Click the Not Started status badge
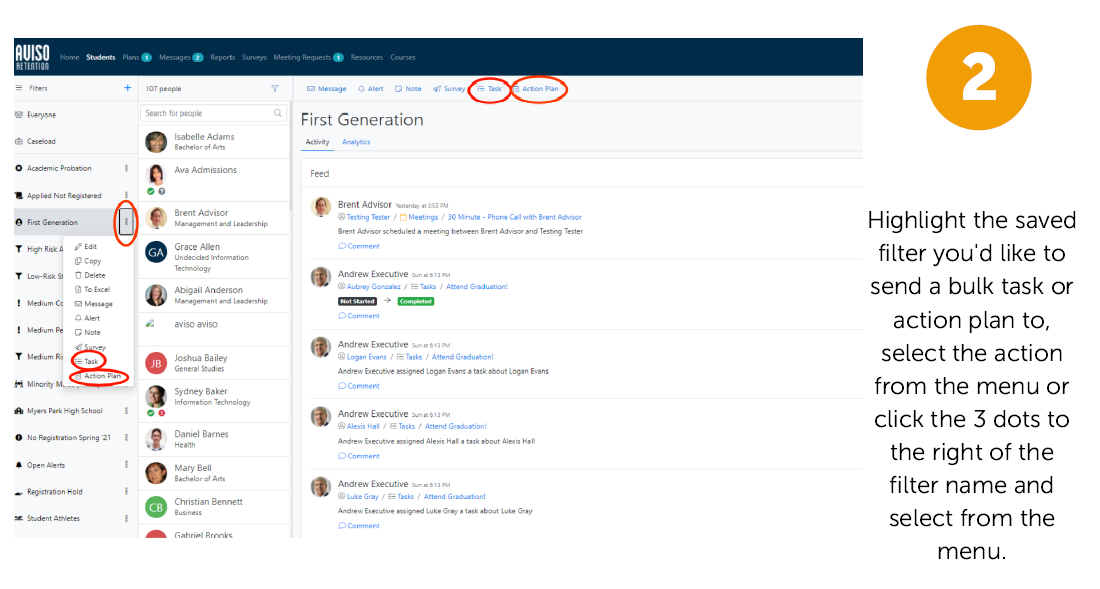 coord(357,302)
